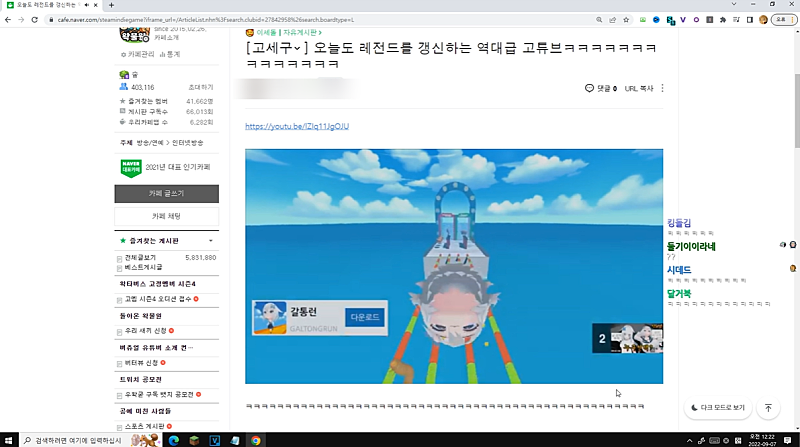Screen dimensions: 800x447
Task: Click URL 복사 to copy the article link
Action: [x=639, y=88]
